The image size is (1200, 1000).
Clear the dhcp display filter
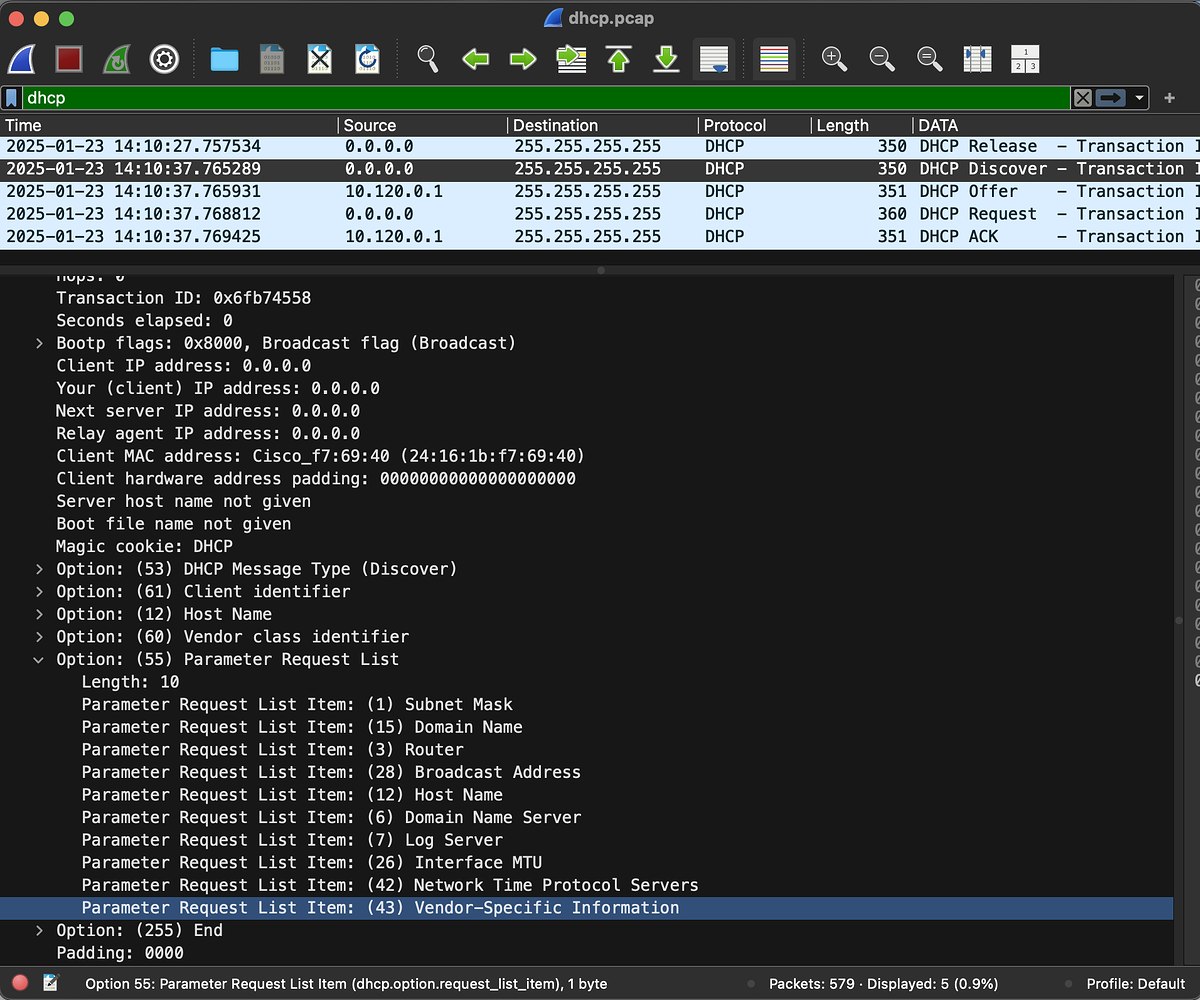pos(1082,98)
